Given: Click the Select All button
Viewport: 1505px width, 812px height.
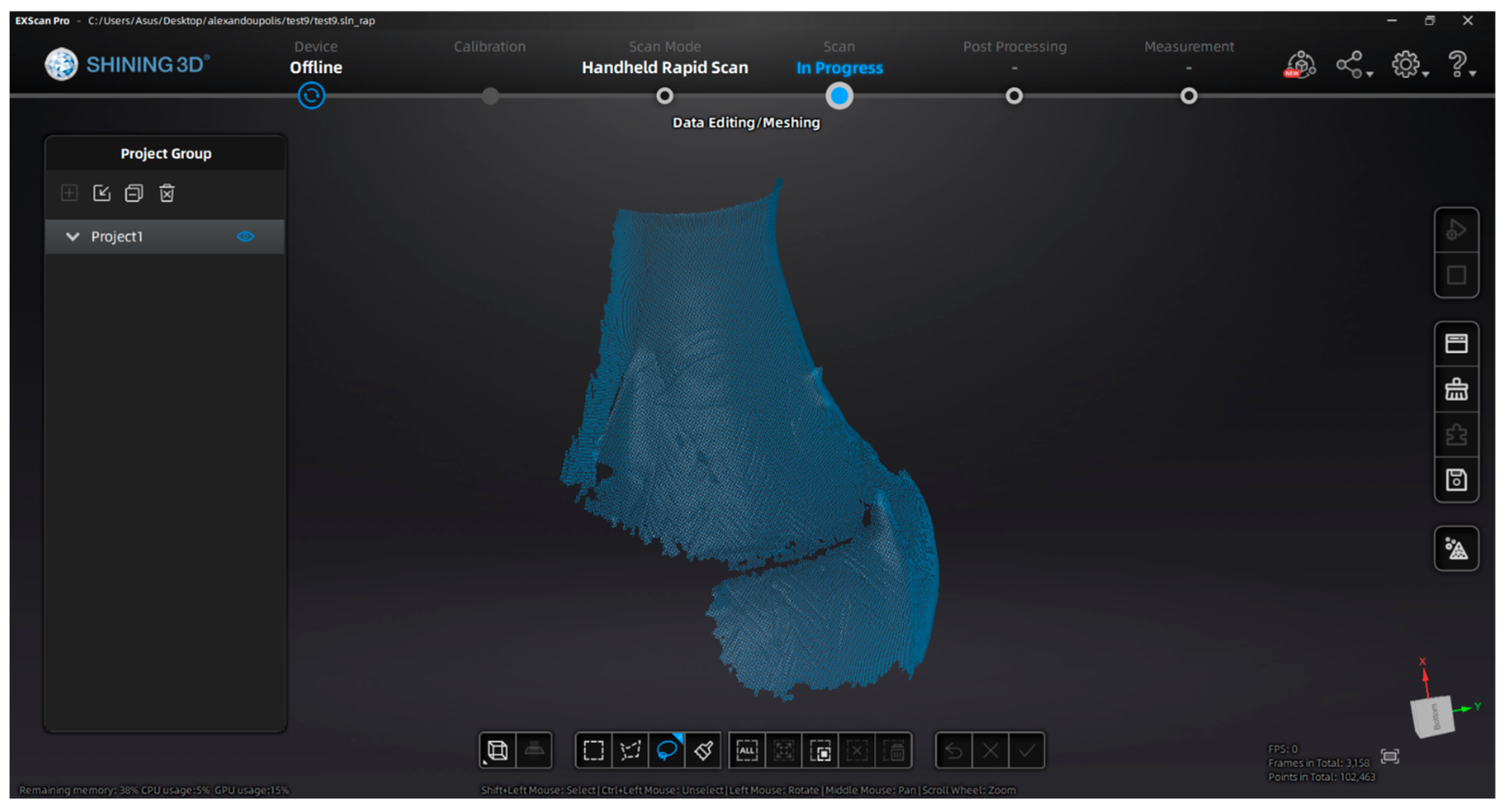Looking at the screenshot, I should click(746, 750).
